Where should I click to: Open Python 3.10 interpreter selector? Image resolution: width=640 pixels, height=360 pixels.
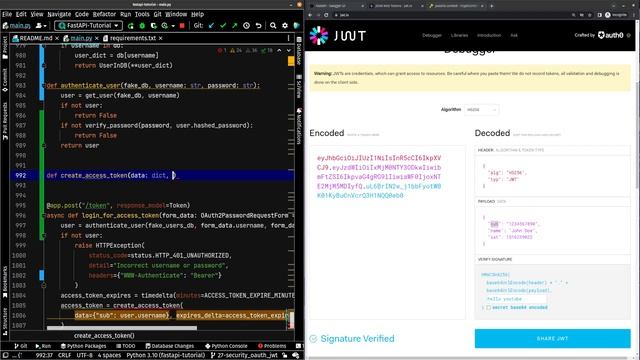pyautogui.click(x=165, y=356)
